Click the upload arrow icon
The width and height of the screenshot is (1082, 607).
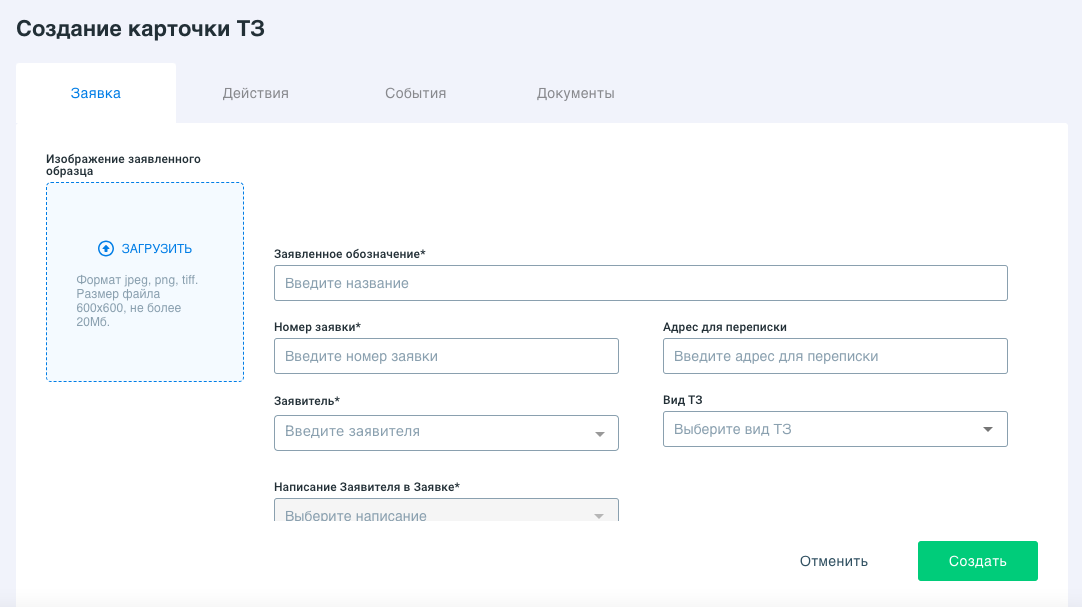(106, 249)
